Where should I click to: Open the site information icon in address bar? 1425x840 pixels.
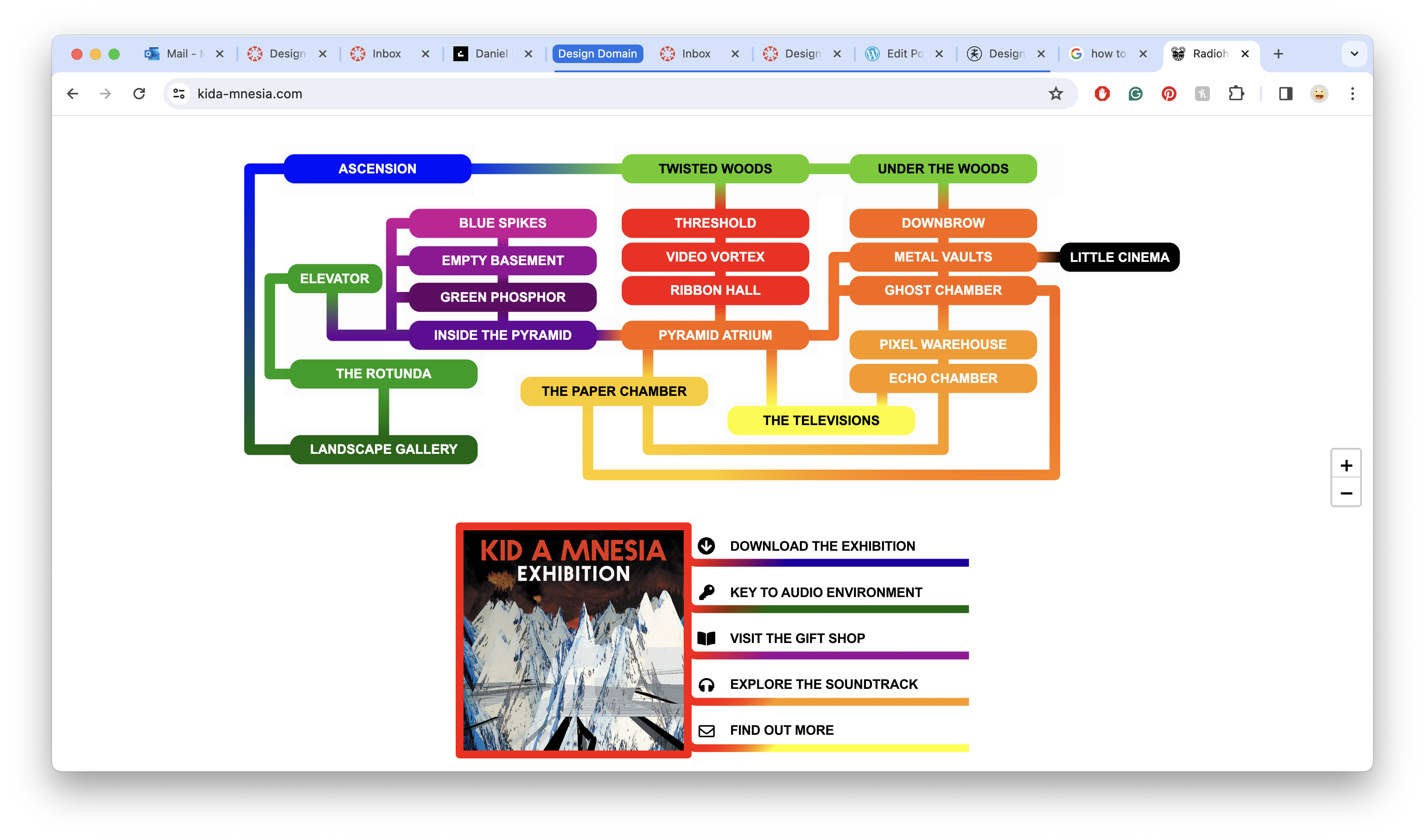(179, 94)
